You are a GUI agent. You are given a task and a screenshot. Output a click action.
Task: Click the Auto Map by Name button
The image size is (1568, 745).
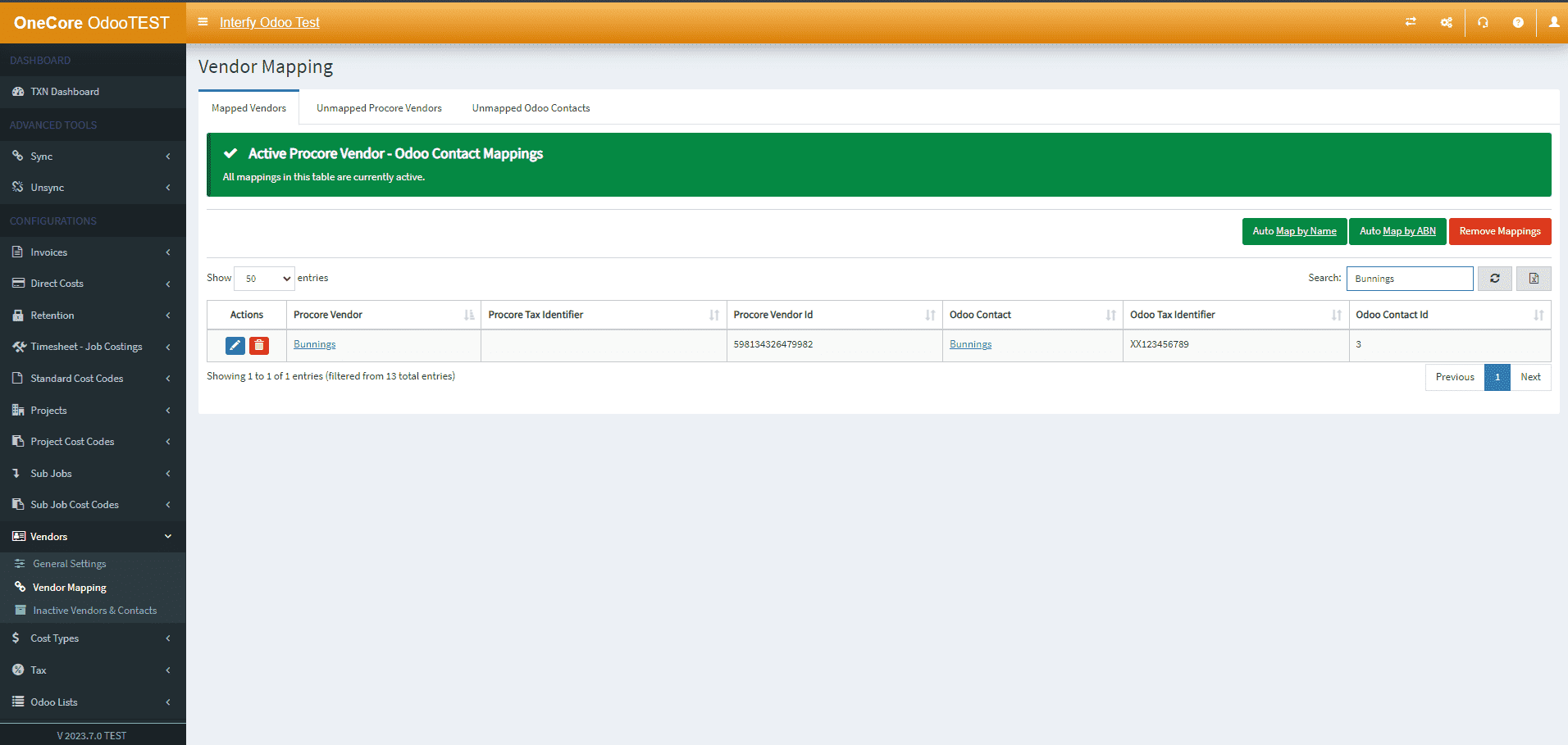[x=1294, y=231]
